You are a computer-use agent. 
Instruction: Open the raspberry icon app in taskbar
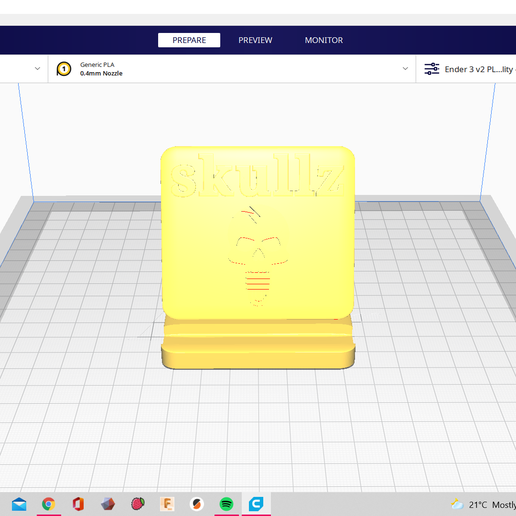click(138, 504)
